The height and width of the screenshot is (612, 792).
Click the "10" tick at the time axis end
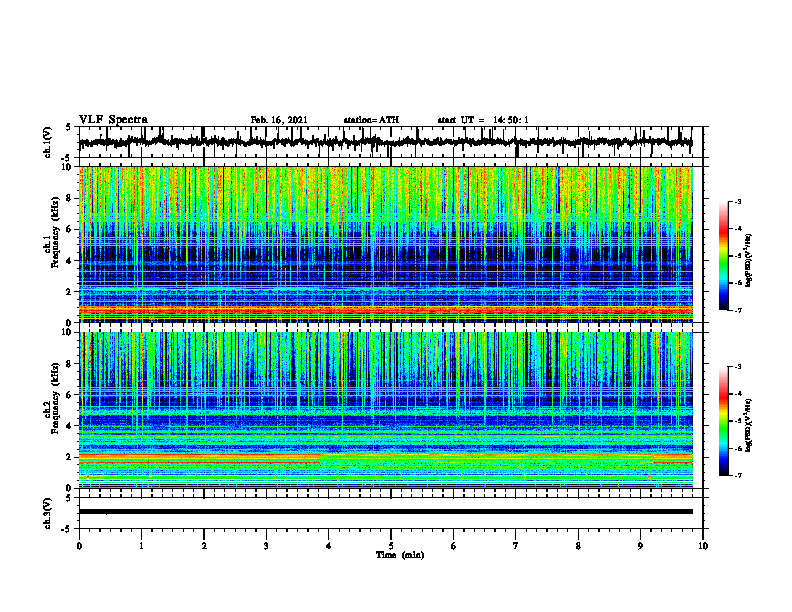703,546
